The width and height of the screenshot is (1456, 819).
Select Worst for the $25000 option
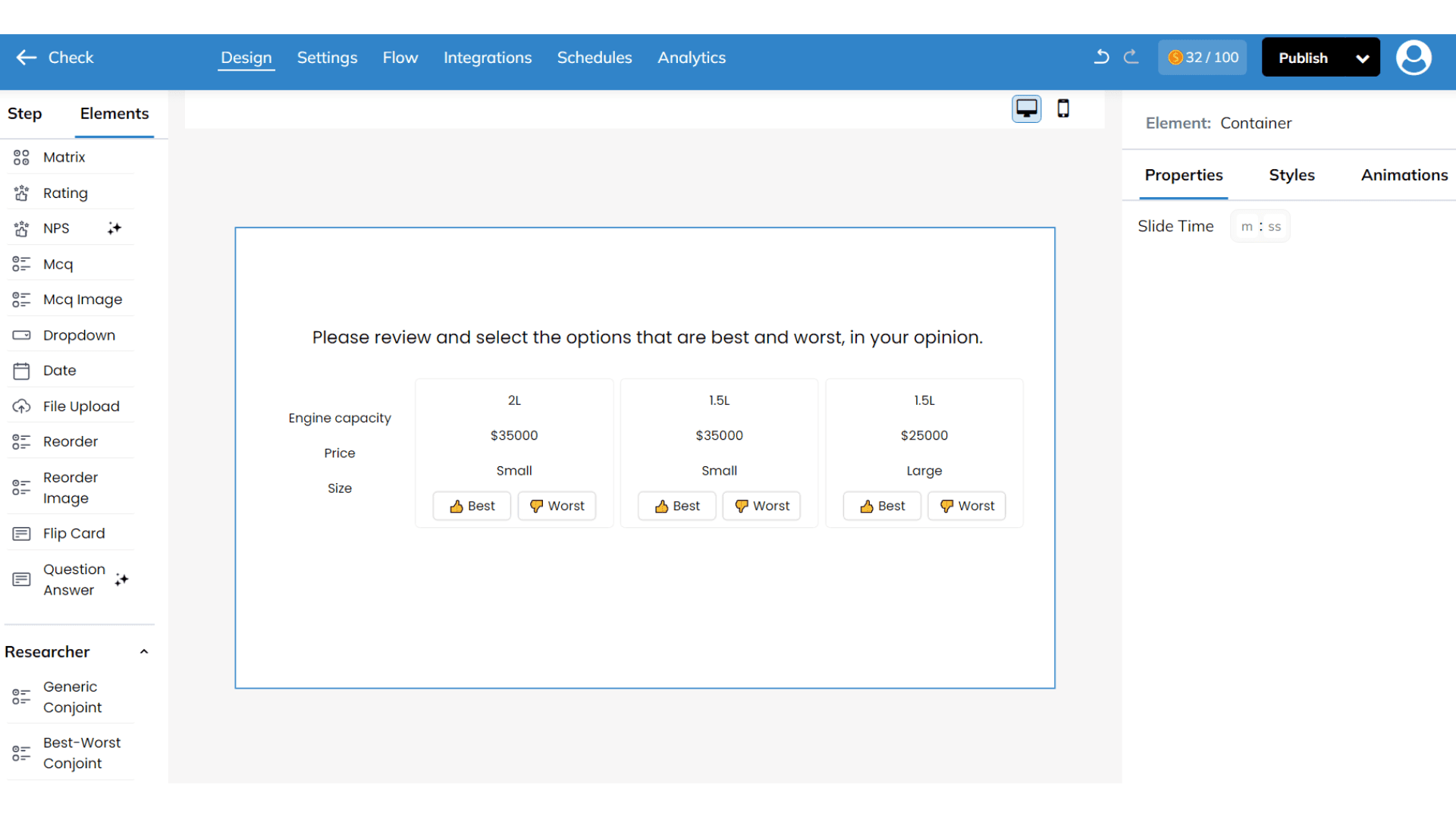point(966,506)
